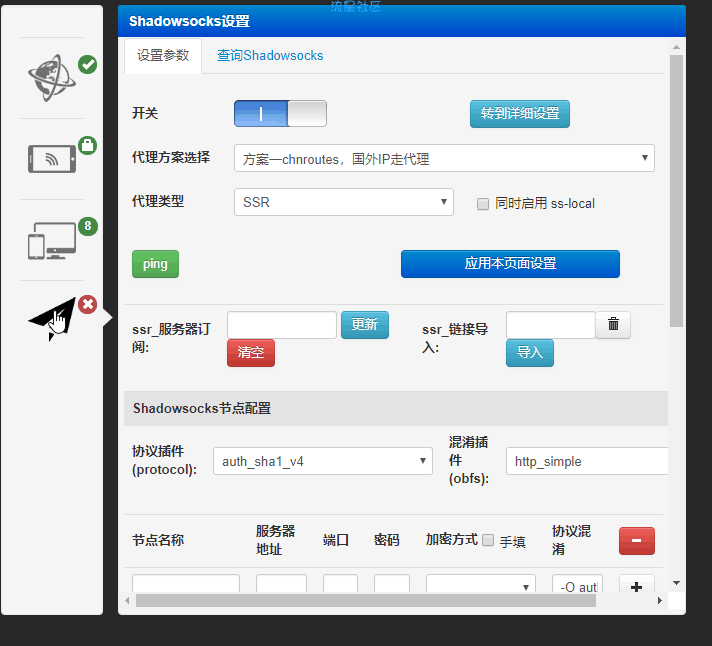Click the horizontal scrollbar right arrow
This screenshot has height=646, width=712.
point(660,601)
